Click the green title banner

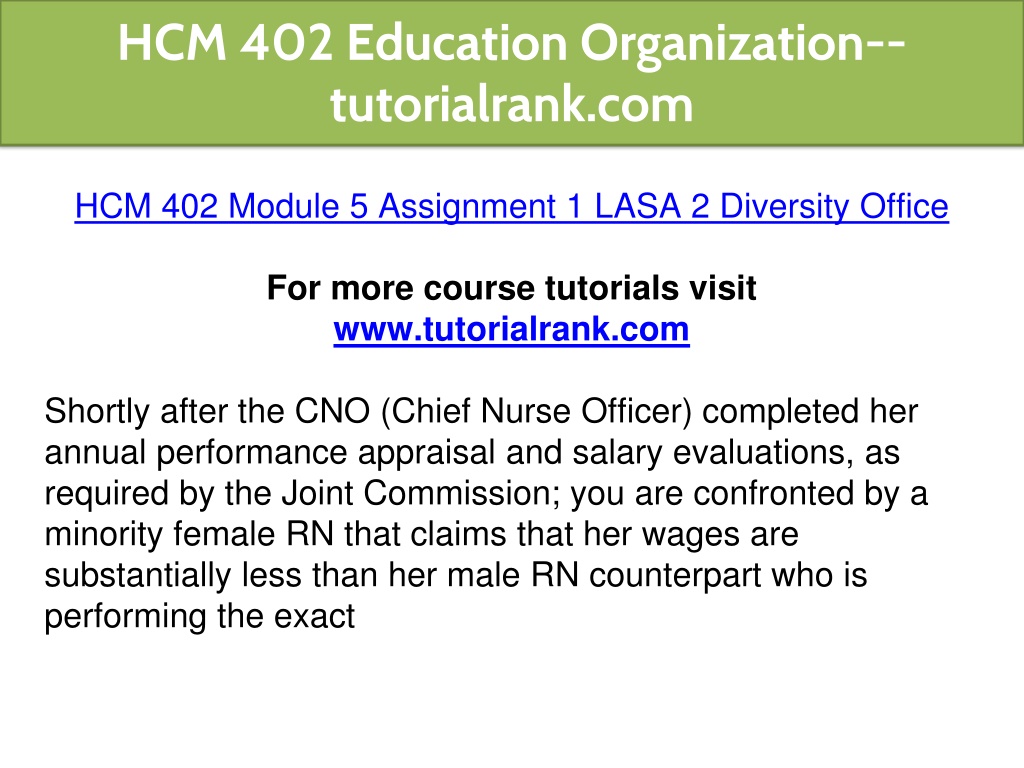(x=512, y=72)
